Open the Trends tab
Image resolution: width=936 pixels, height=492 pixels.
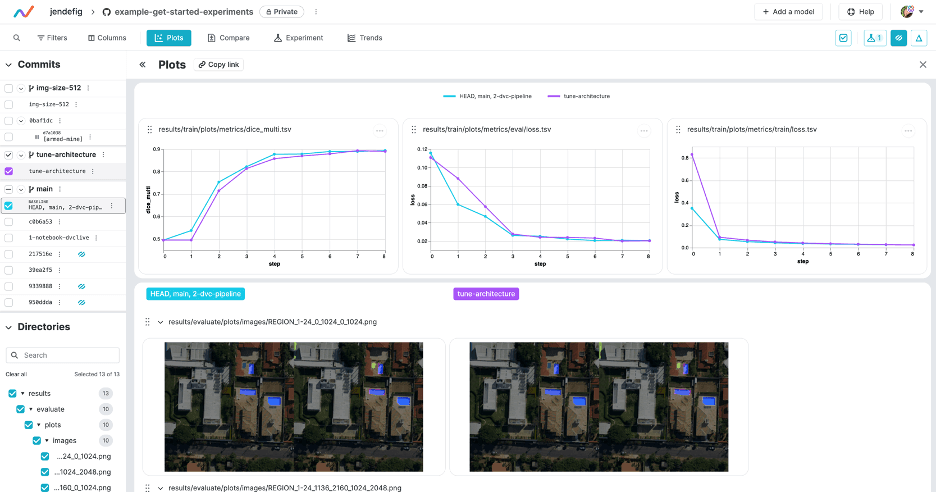click(364, 38)
